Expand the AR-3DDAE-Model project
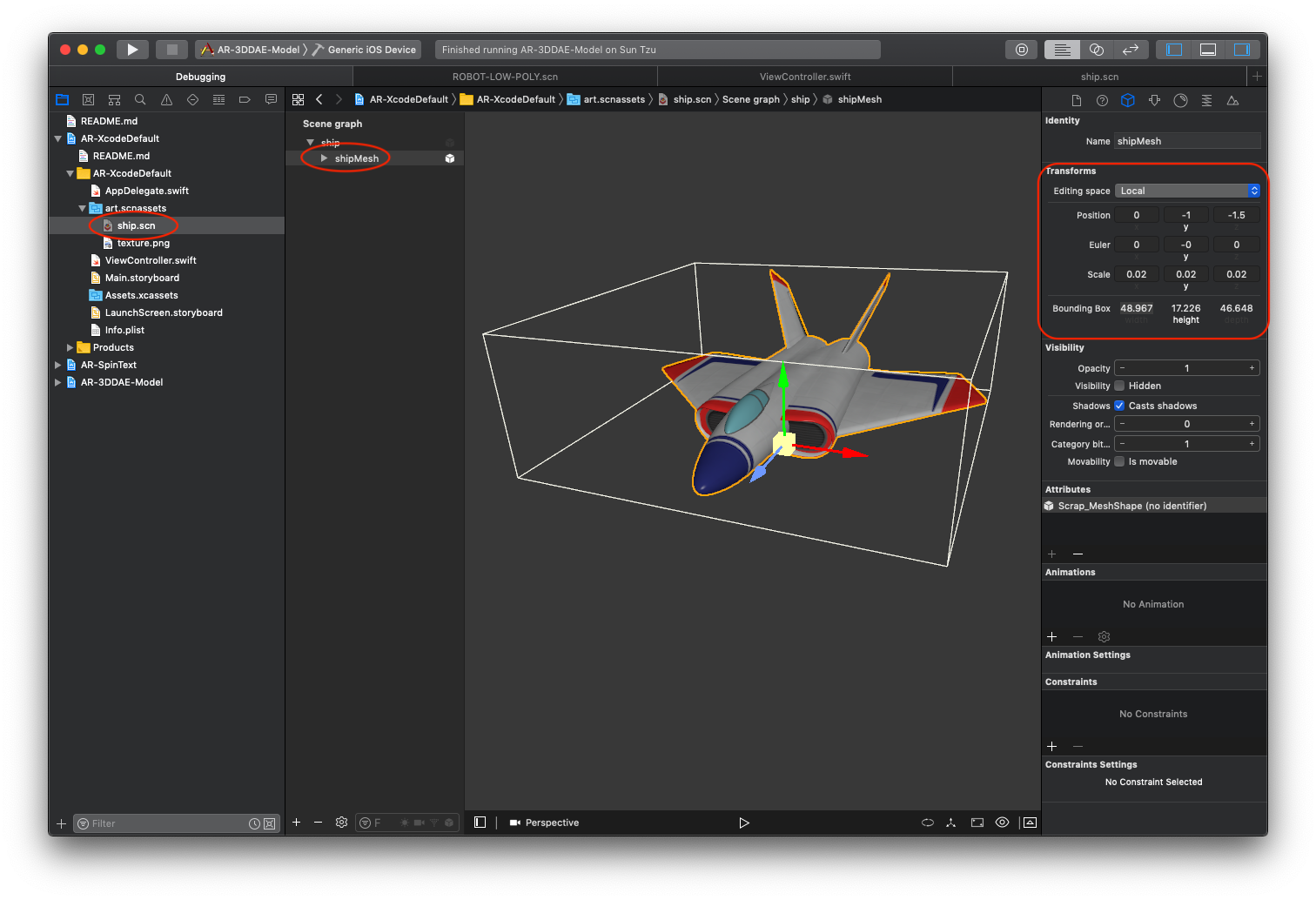Screen dimensions: 1316x900 [x=58, y=382]
